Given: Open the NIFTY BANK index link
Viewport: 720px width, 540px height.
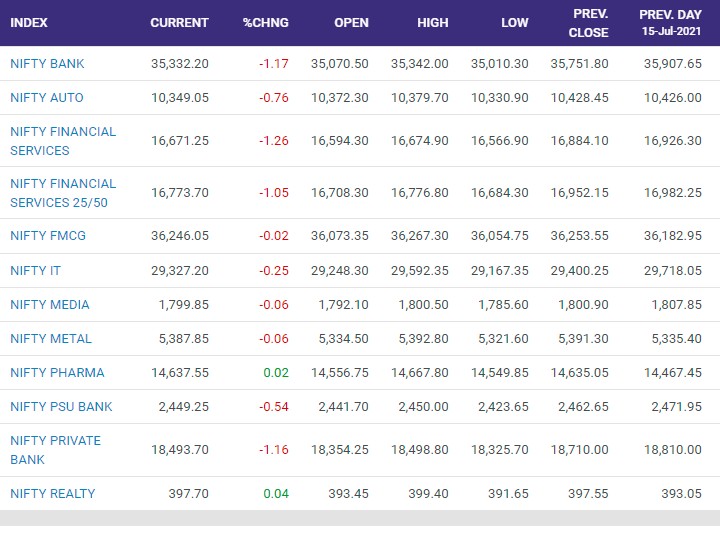Looking at the screenshot, I should (x=47, y=63).
